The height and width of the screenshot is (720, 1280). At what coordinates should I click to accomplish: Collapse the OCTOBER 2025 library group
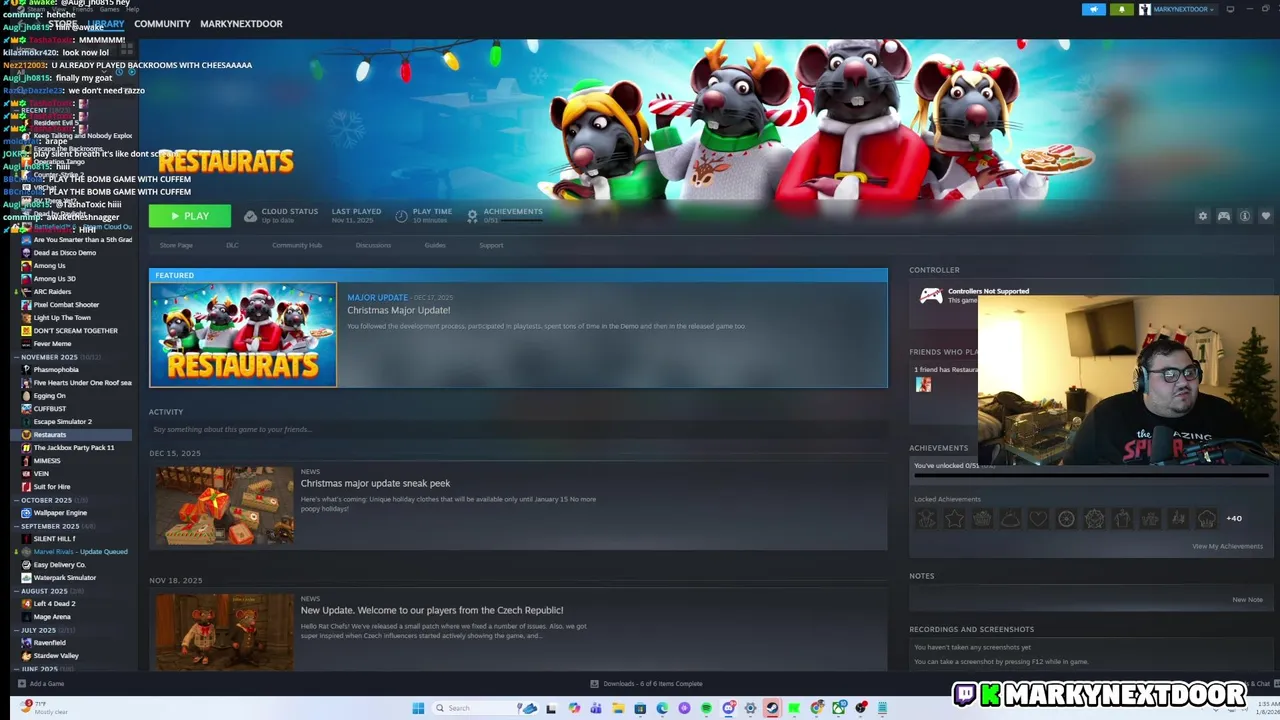[x=46, y=500]
